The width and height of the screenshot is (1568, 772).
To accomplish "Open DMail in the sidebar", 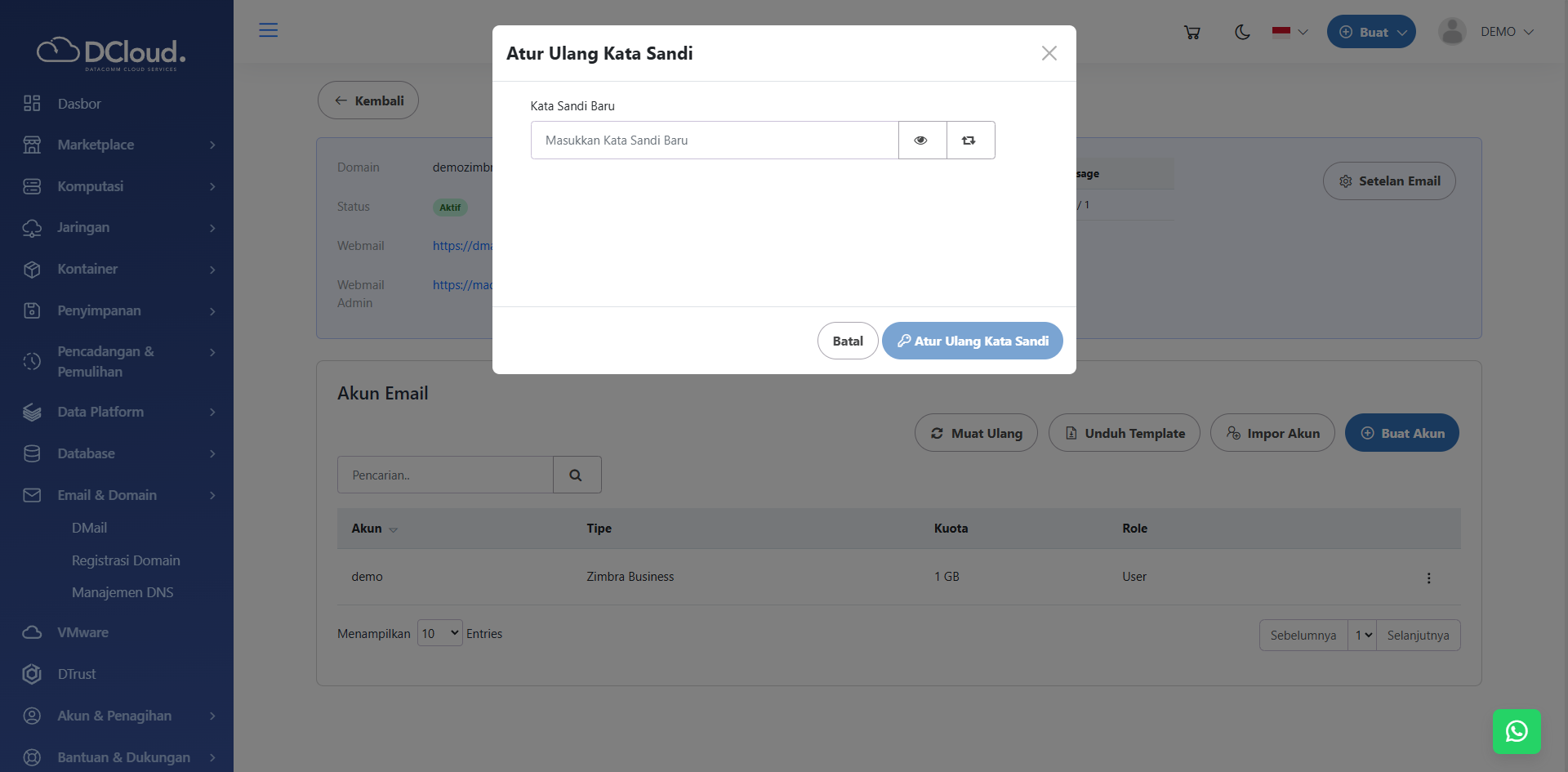I will coord(89,528).
